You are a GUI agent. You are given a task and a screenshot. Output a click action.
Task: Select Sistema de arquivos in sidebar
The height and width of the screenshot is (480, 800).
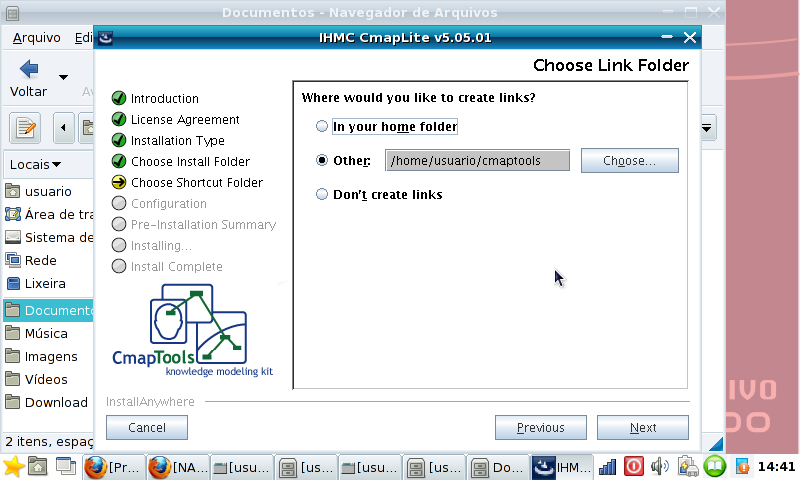point(48,237)
